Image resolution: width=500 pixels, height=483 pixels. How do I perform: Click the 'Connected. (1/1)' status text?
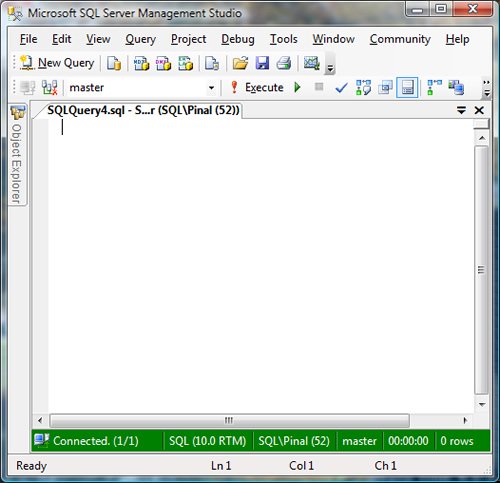[96, 441]
